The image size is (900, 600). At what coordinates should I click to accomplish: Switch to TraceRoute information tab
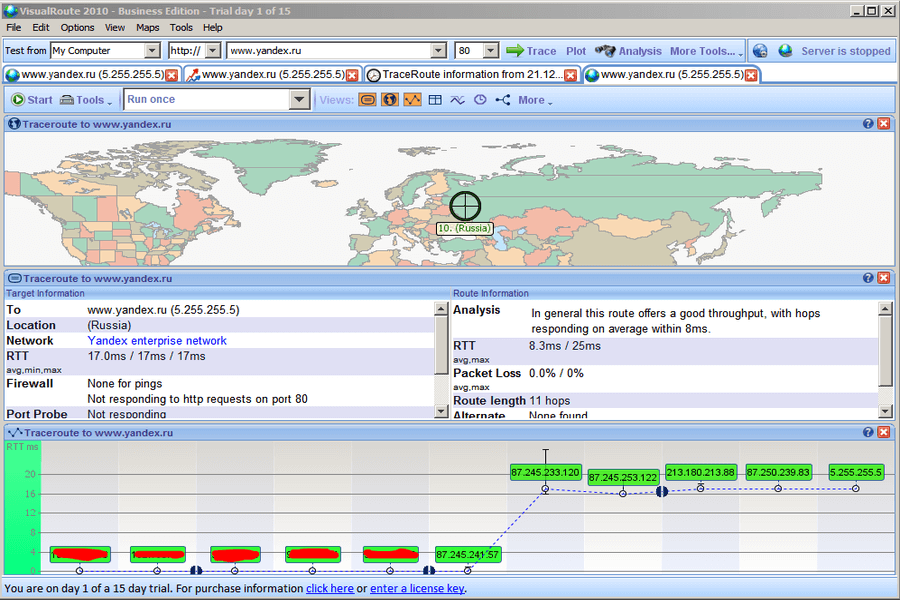[x=465, y=75]
